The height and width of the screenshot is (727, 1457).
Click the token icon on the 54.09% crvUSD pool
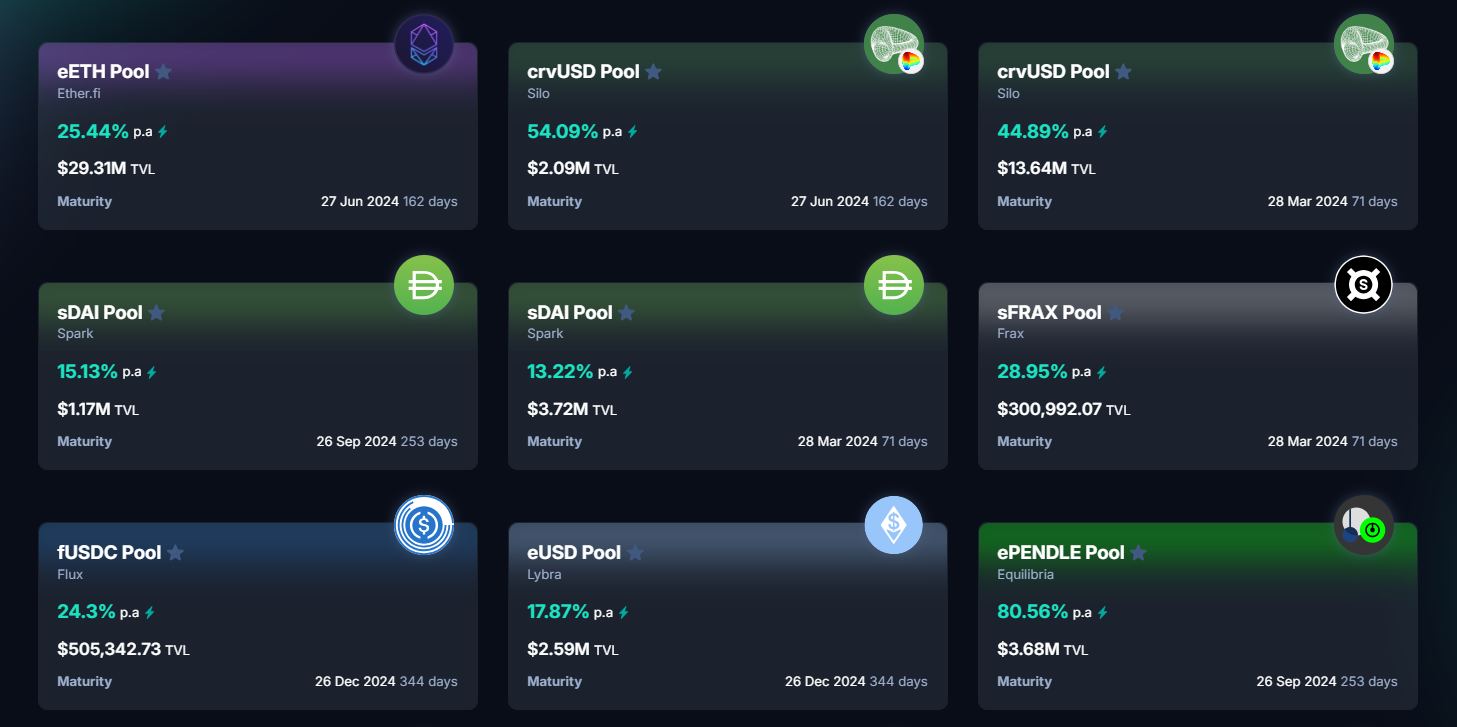[894, 45]
